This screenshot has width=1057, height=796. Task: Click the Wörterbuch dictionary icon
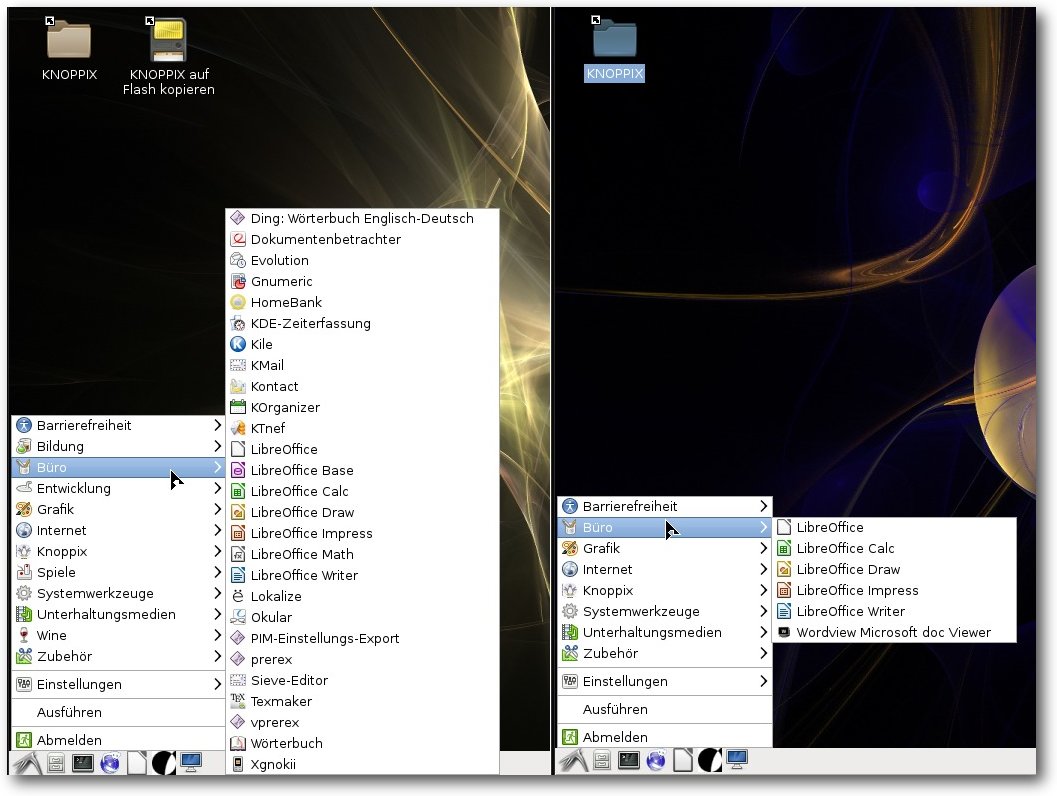237,743
